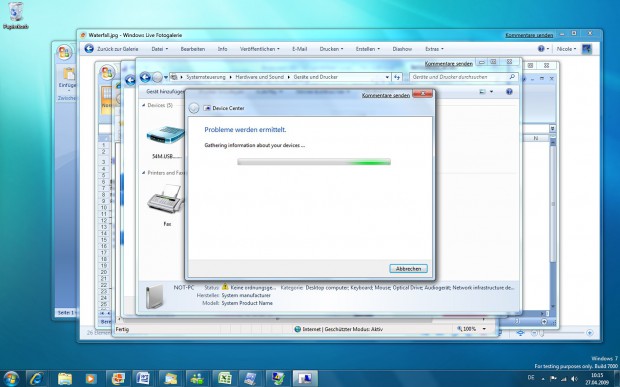Open the Erstellen dropdown in Fotogalerie
Viewport: 620px width, 387px height.
(x=367, y=49)
